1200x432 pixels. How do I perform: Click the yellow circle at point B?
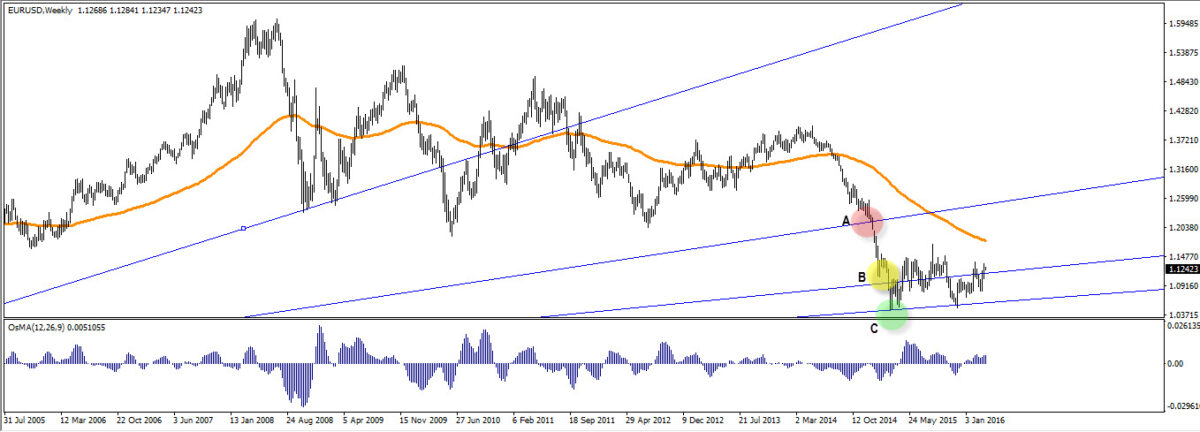tap(884, 274)
